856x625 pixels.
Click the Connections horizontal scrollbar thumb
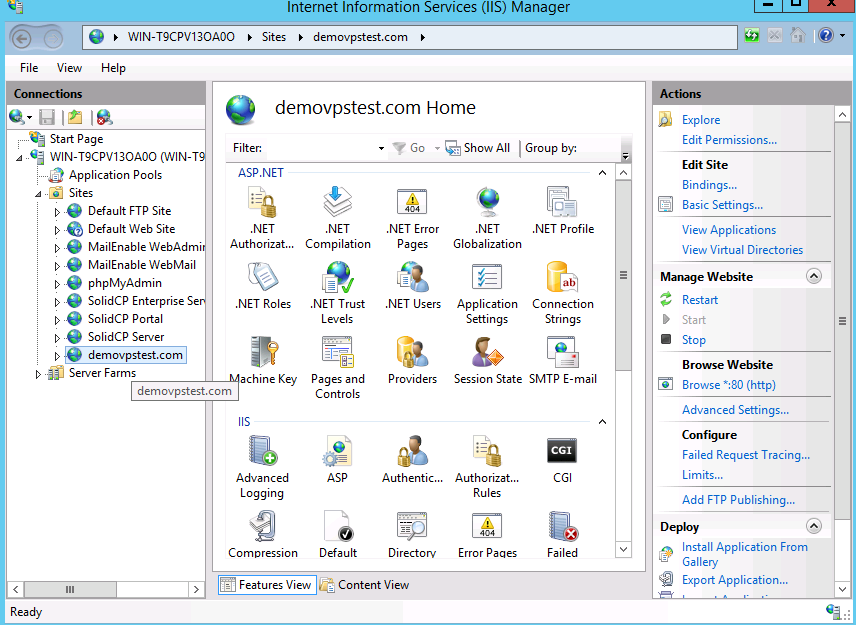tap(70, 590)
